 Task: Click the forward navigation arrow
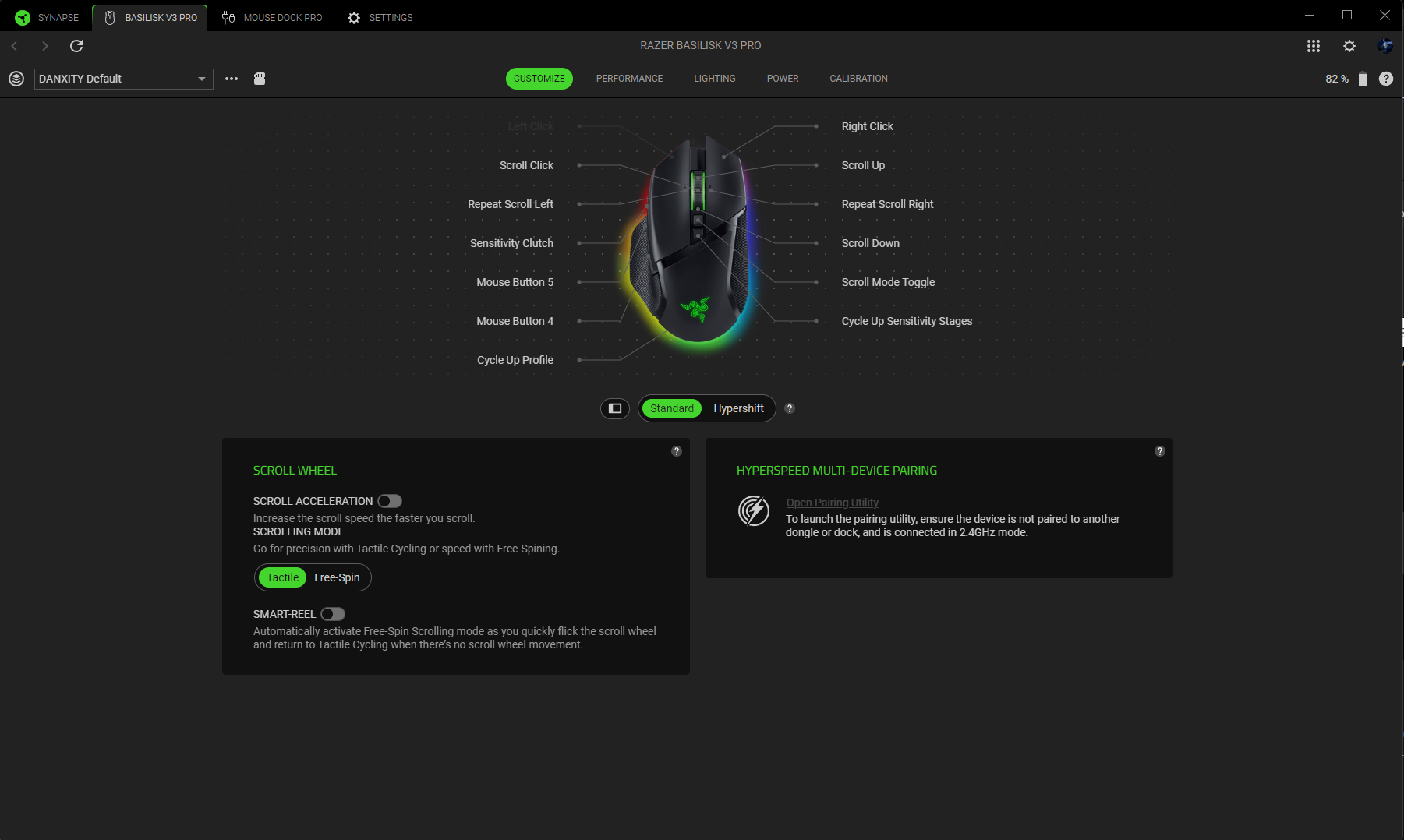pos(45,46)
